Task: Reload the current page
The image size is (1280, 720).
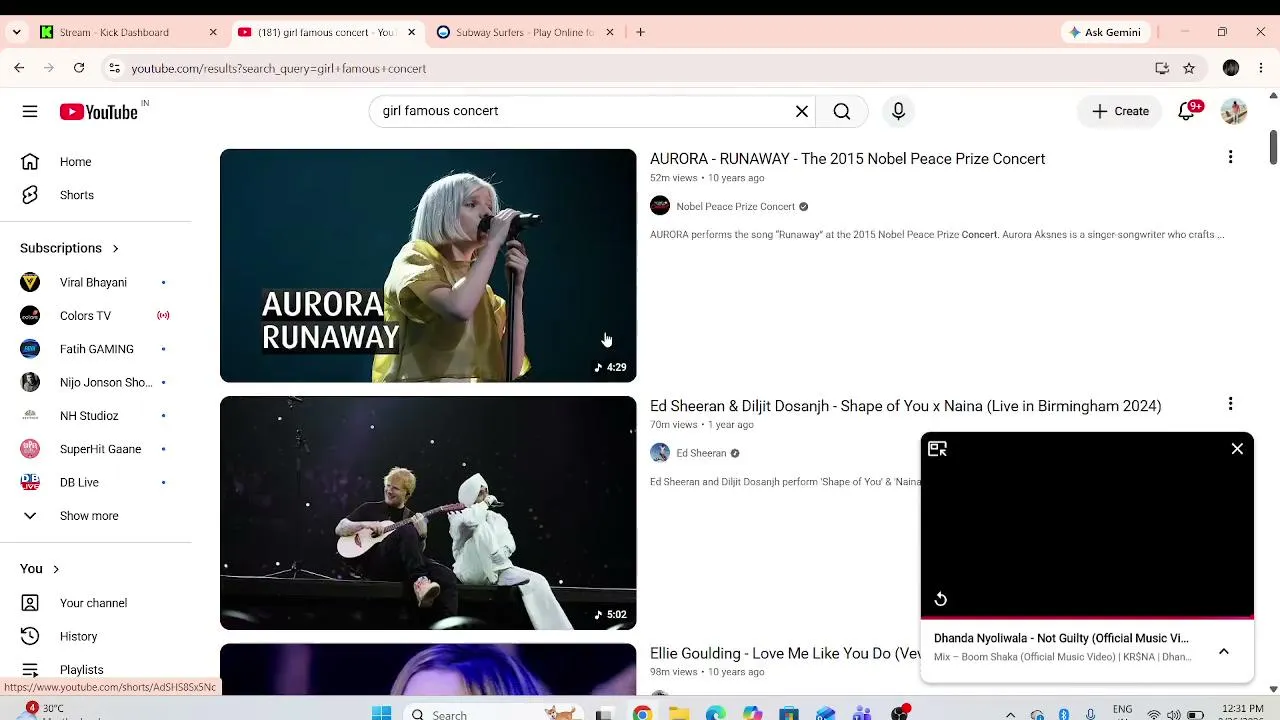Action: click(x=79, y=68)
